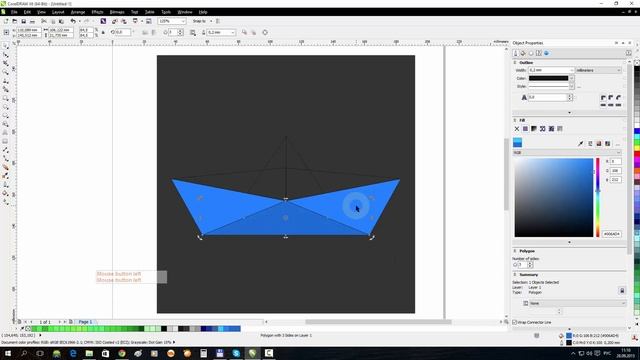Click the Windows Start button
This screenshot has width=640, height=360.
tap(7, 353)
